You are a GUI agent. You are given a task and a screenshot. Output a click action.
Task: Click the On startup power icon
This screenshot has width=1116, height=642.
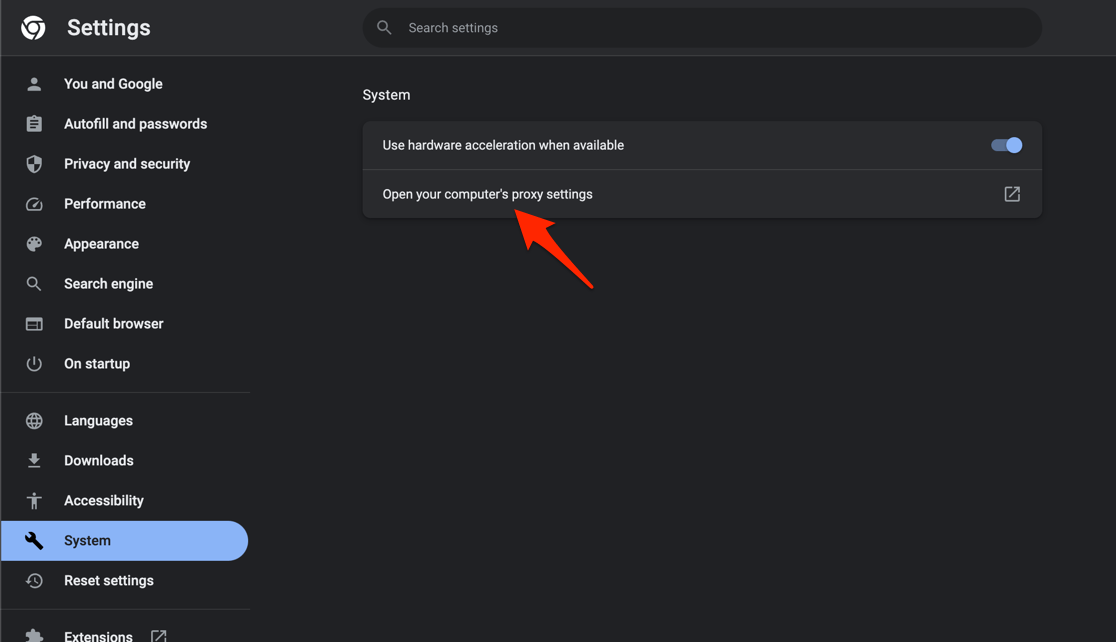tap(34, 364)
